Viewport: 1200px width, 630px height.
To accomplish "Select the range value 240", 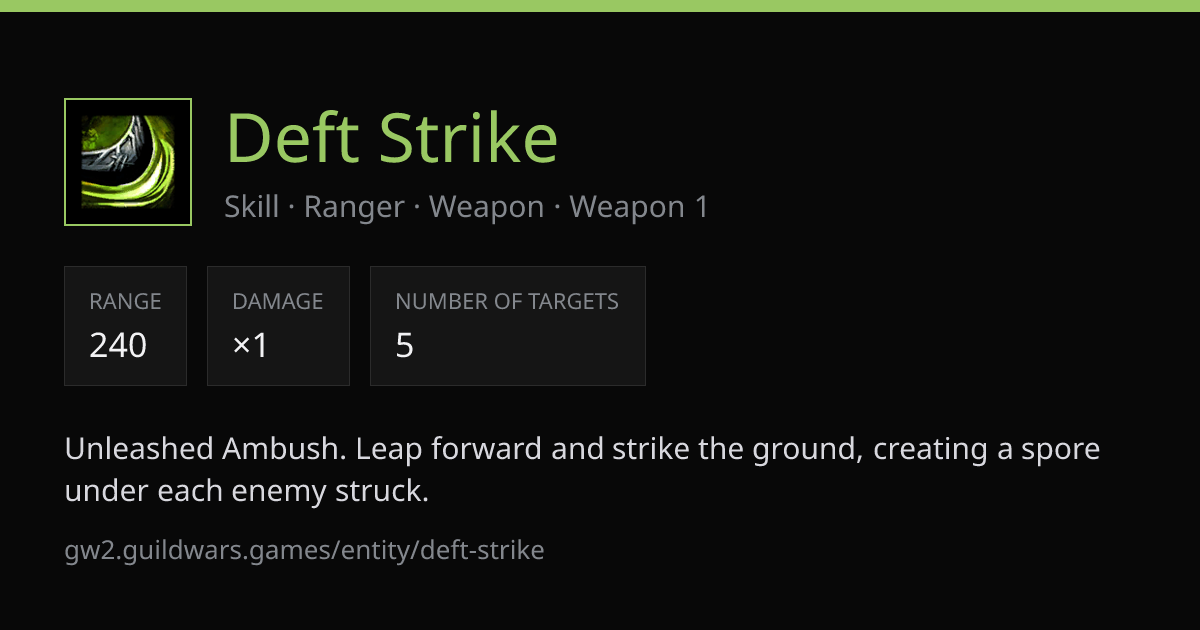I will coord(118,345).
